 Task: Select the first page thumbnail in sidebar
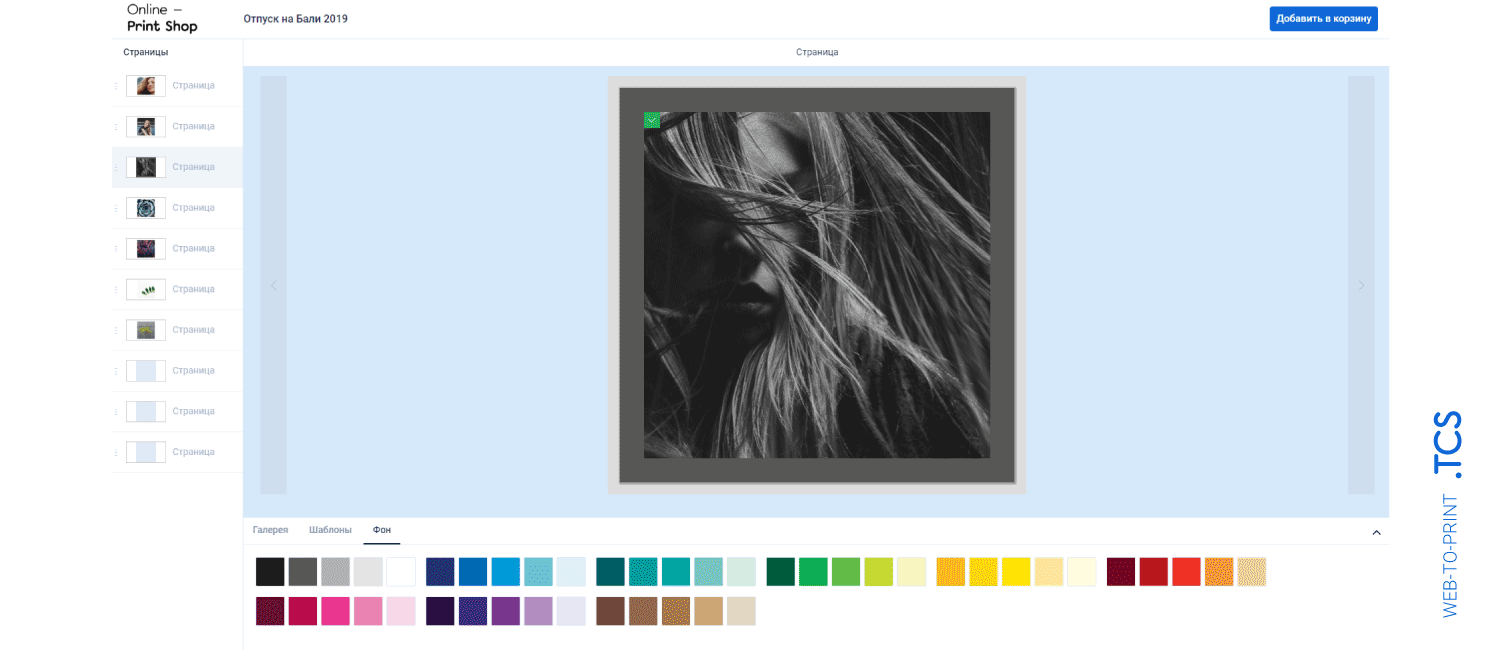(146, 86)
